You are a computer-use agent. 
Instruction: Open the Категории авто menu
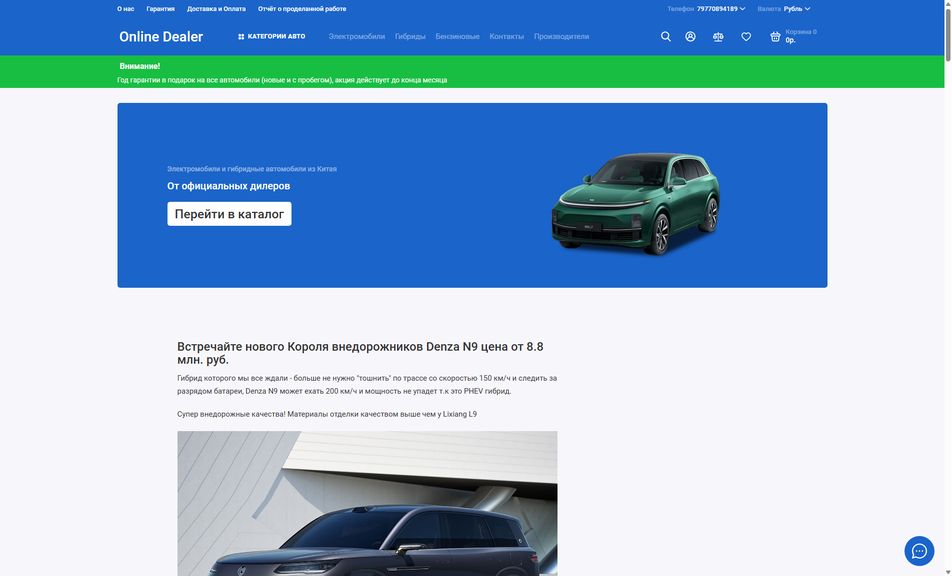(271, 36)
